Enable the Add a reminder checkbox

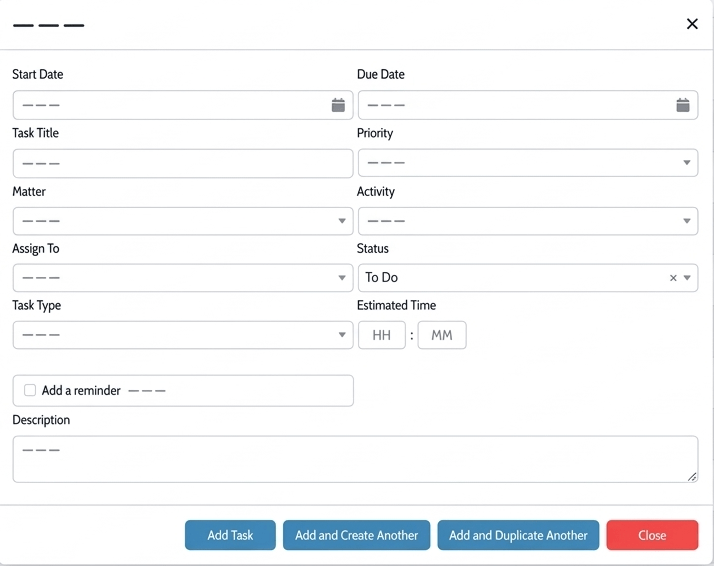pyautogui.click(x=30, y=390)
